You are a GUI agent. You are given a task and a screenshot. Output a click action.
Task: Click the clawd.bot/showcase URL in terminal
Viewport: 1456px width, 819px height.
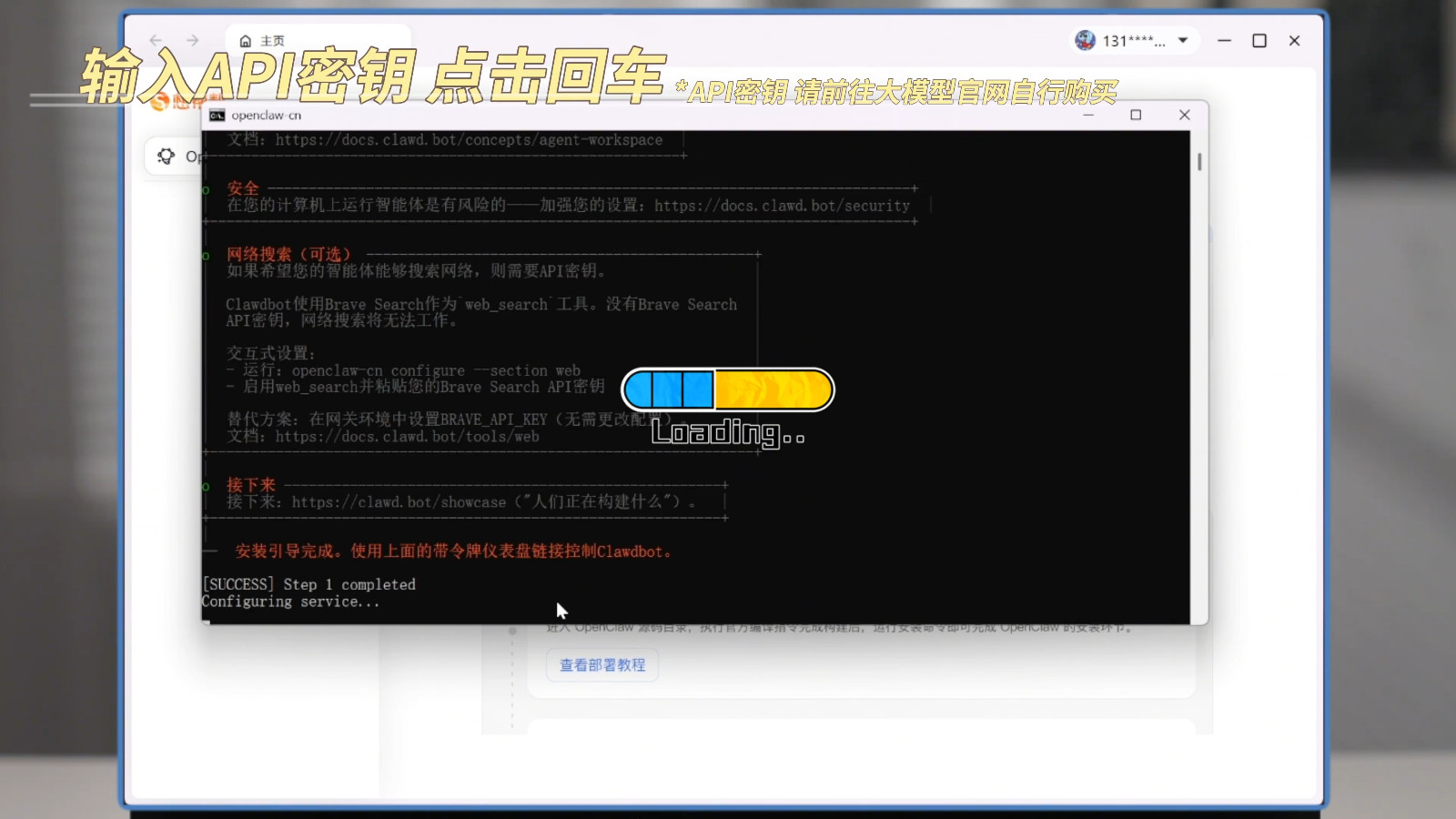click(x=399, y=502)
